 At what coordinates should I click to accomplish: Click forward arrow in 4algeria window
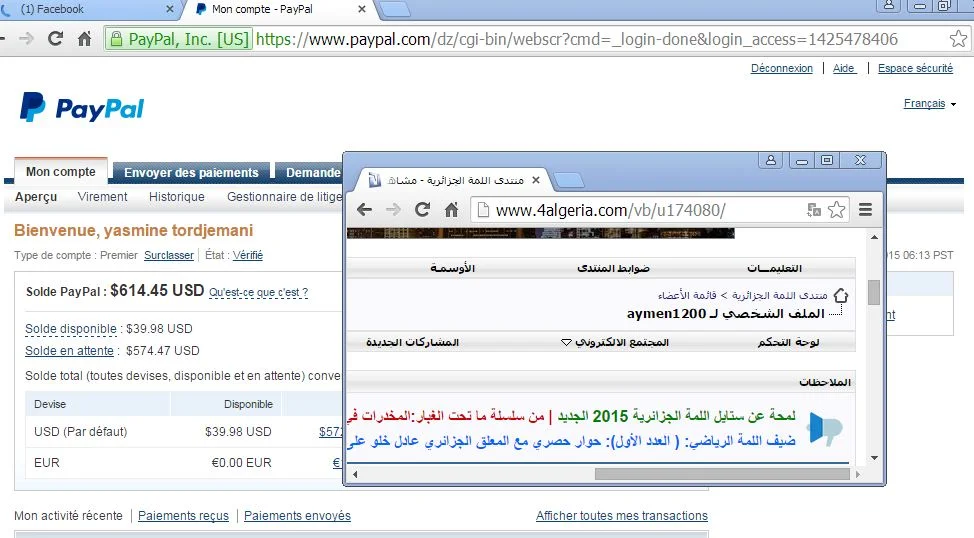(x=393, y=210)
